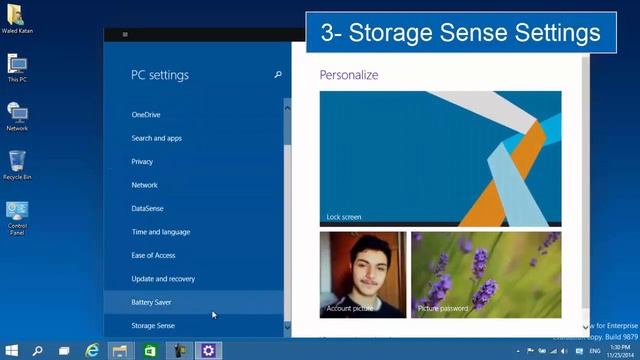640x360 pixels.
Task: Open the PC settings hamburger menu
Action: 125,35
